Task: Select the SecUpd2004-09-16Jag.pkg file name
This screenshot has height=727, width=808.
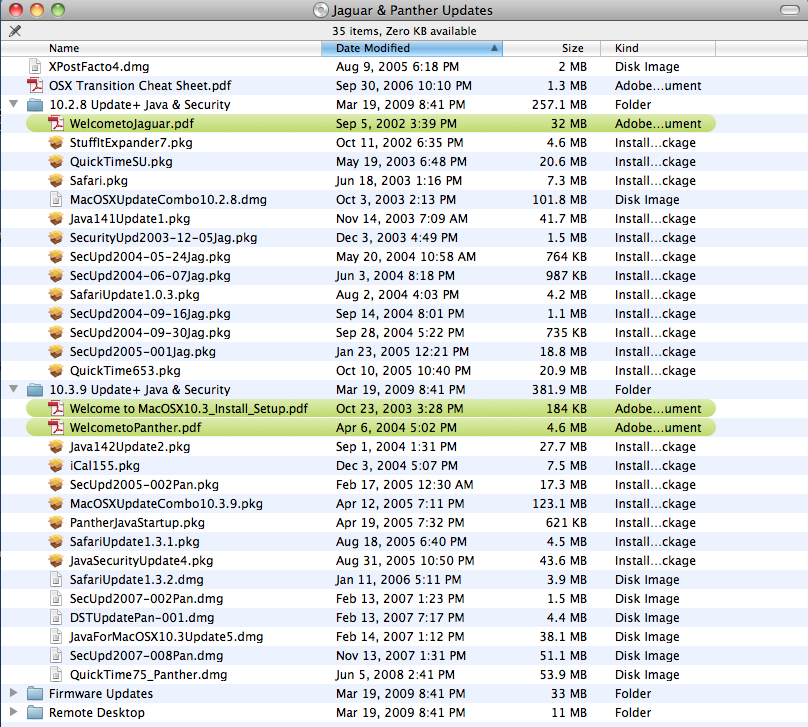Action: point(150,314)
